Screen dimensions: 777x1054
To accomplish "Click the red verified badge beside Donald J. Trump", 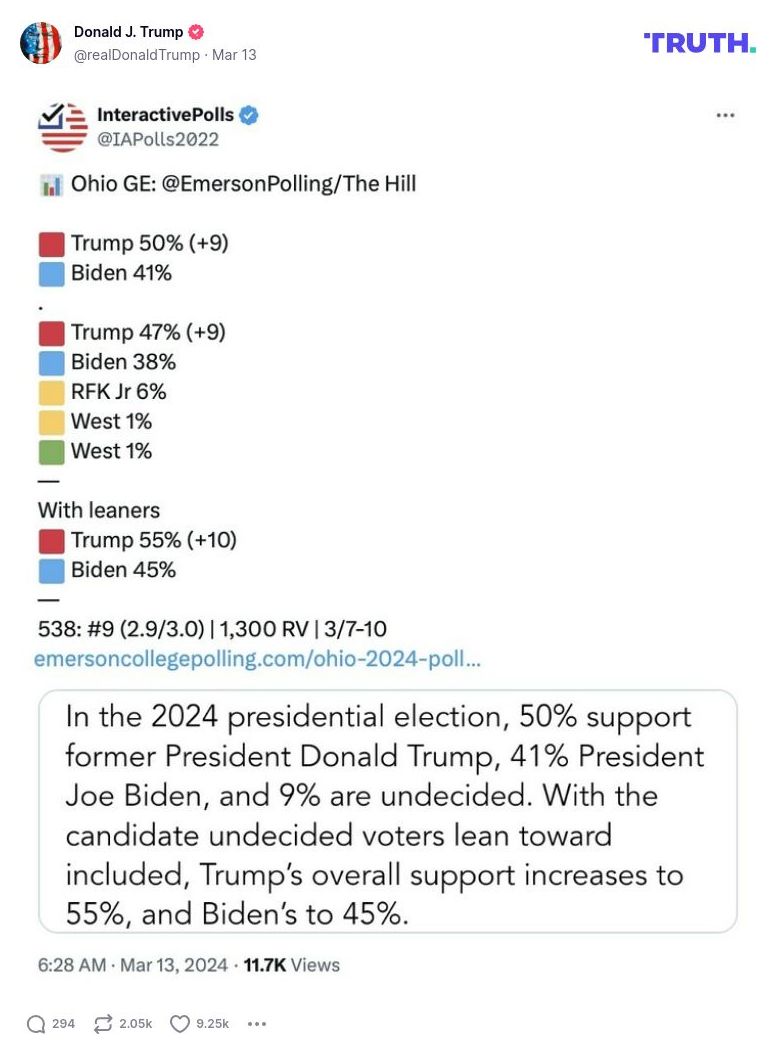I will click(197, 32).
